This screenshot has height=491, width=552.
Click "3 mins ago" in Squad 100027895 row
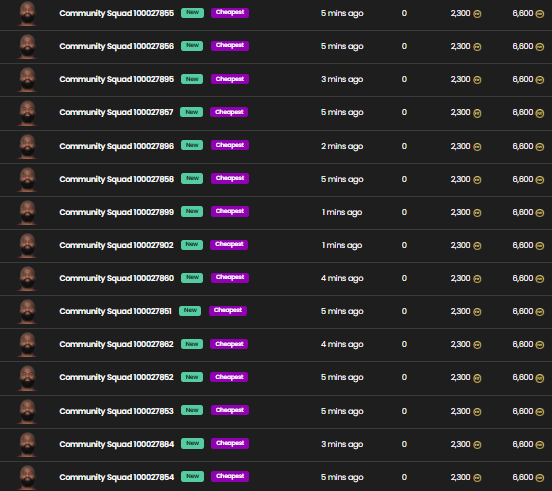(342, 80)
